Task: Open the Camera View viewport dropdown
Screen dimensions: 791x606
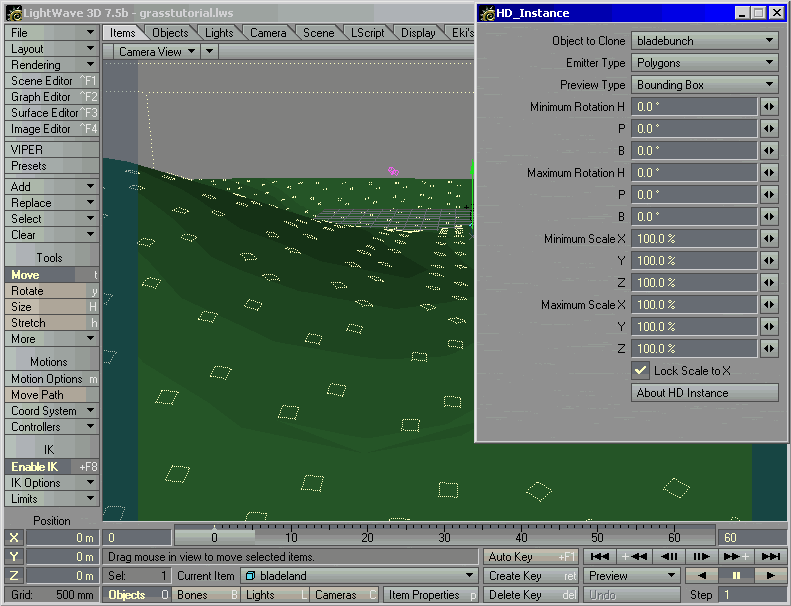Action: coord(156,51)
